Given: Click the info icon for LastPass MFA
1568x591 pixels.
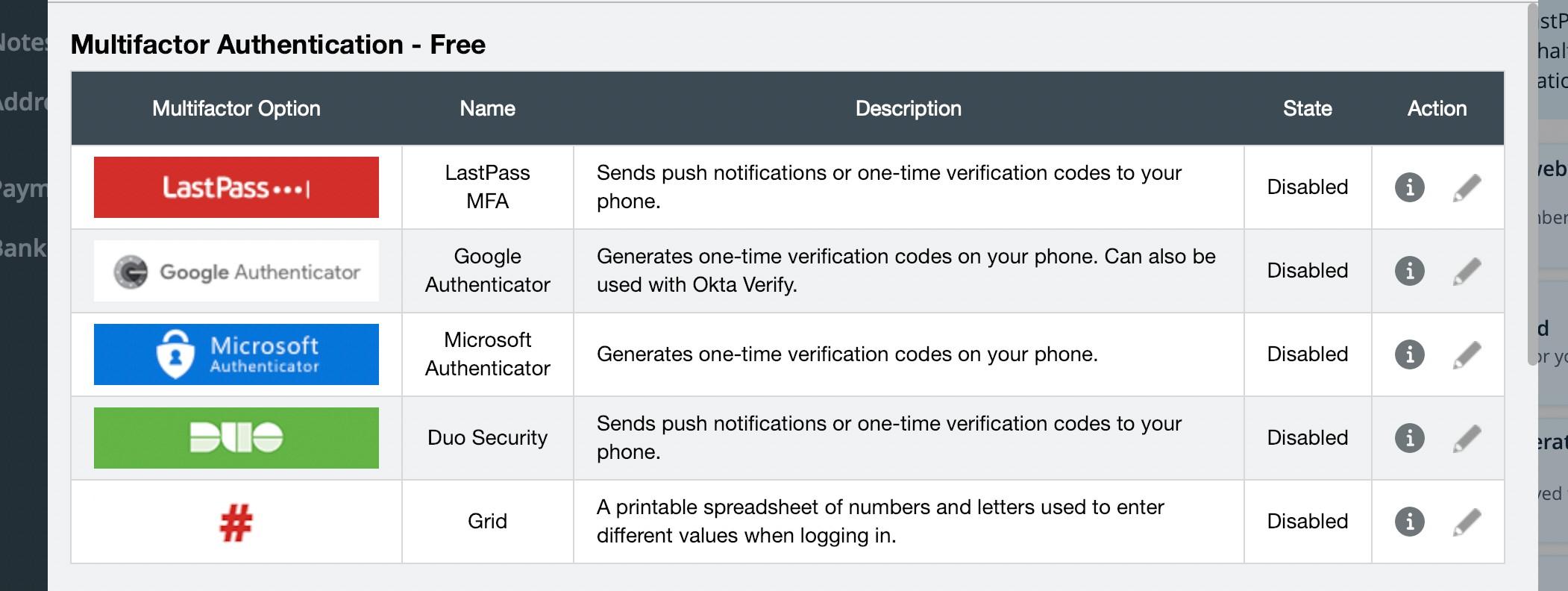Looking at the screenshot, I should pos(1409,187).
